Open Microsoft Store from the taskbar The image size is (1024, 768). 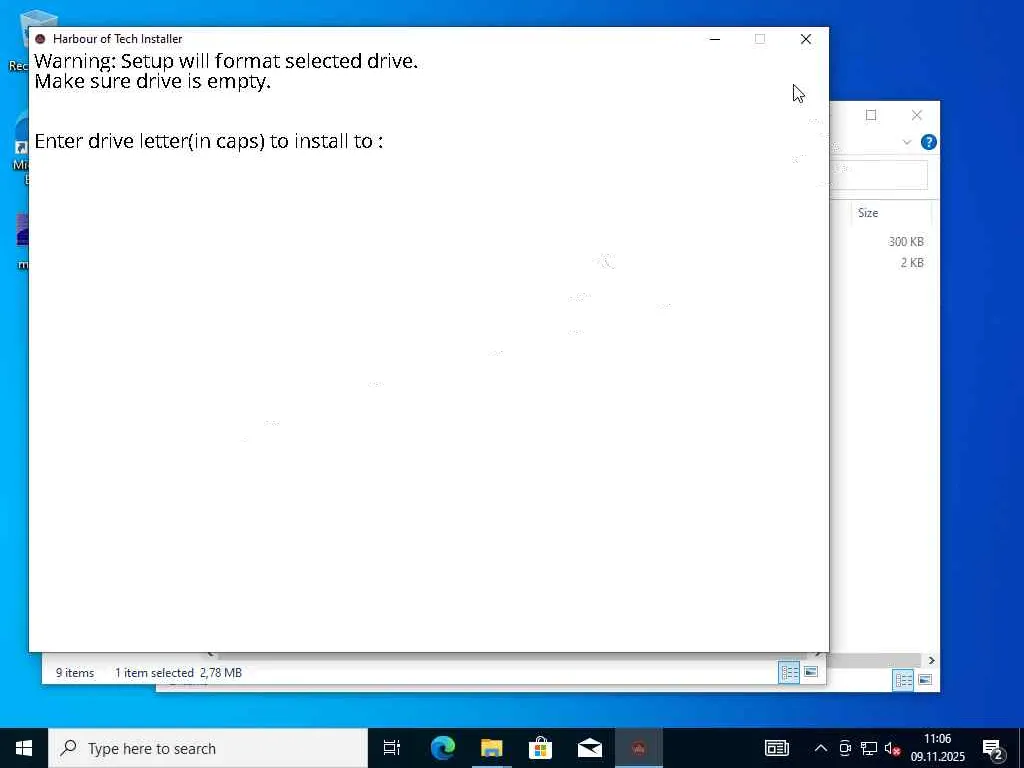[x=541, y=748]
